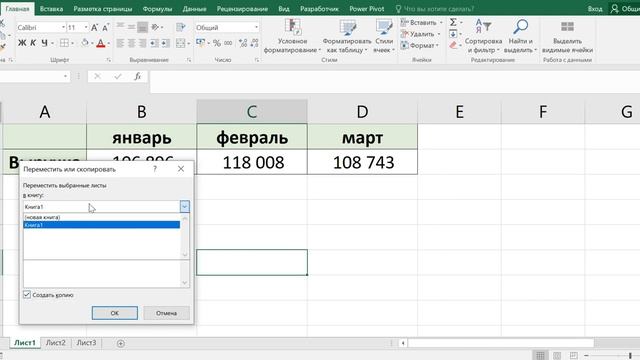Open the Power Pivot ribbon tab
640x360 pixels.
pyautogui.click(x=367, y=9)
